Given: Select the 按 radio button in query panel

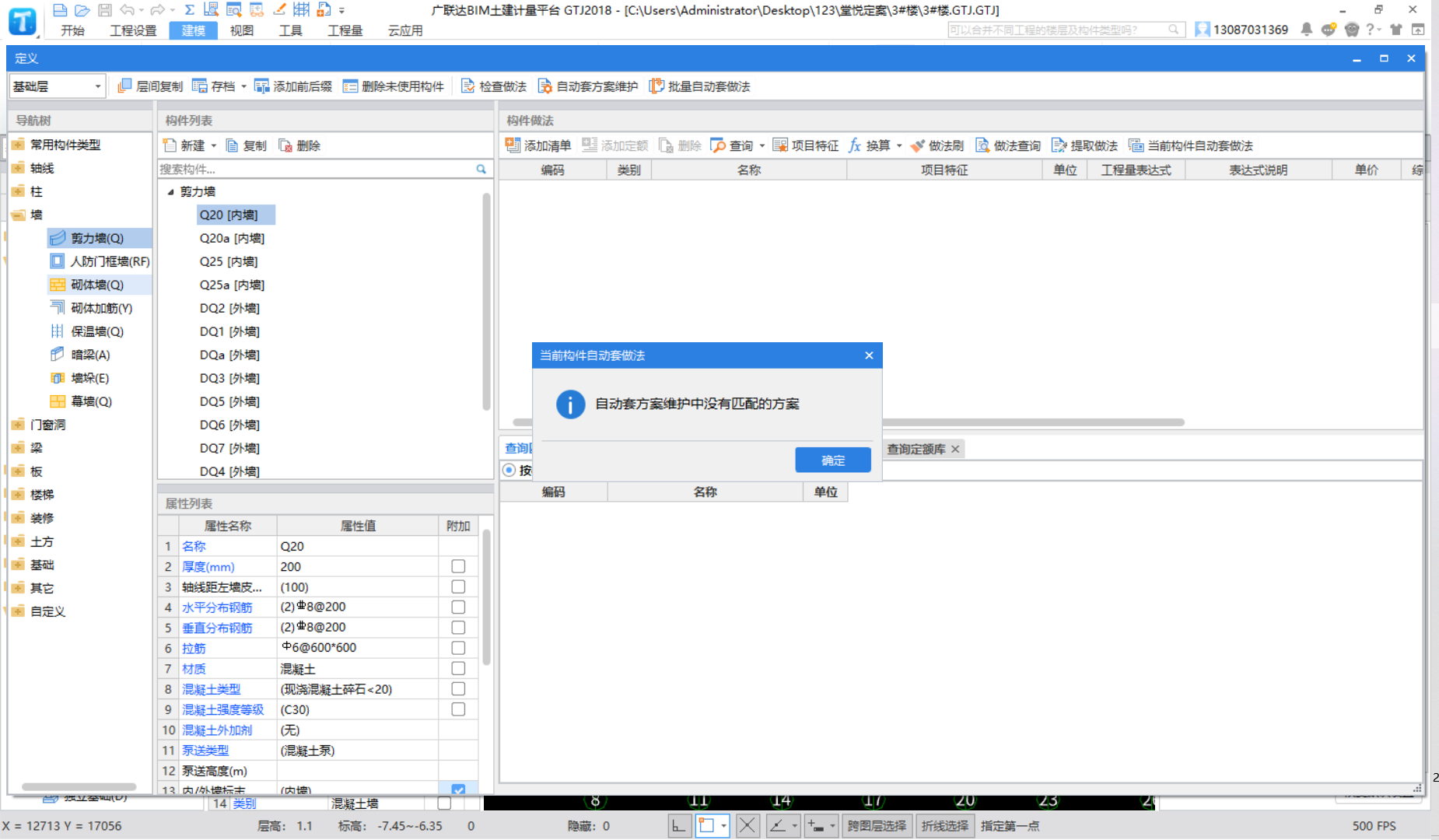Looking at the screenshot, I should click(x=509, y=470).
